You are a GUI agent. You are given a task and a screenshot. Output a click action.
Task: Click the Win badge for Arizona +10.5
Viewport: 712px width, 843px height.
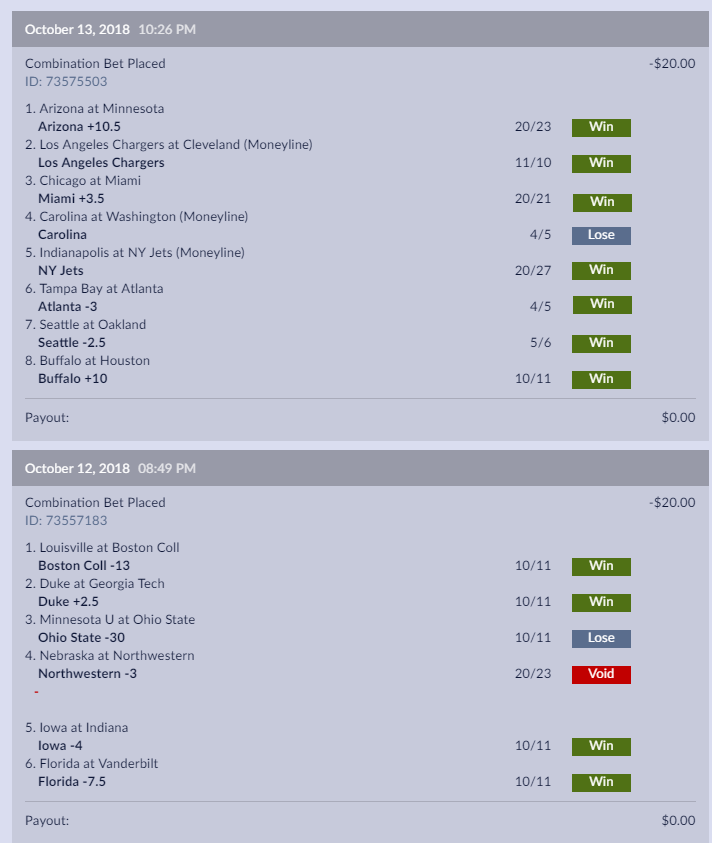(601, 127)
